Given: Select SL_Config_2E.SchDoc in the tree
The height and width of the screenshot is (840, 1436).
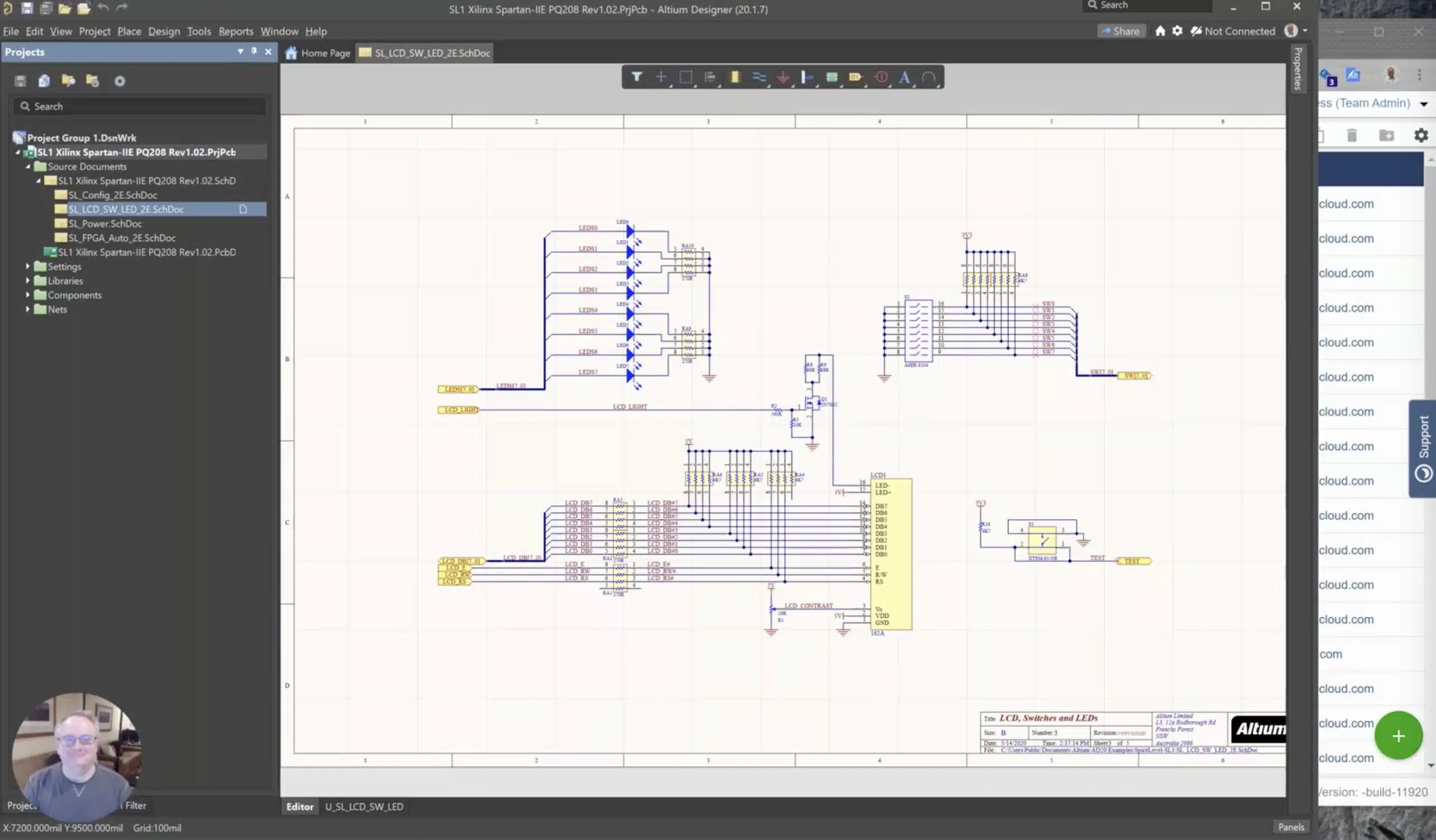Looking at the screenshot, I should tap(112, 195).
